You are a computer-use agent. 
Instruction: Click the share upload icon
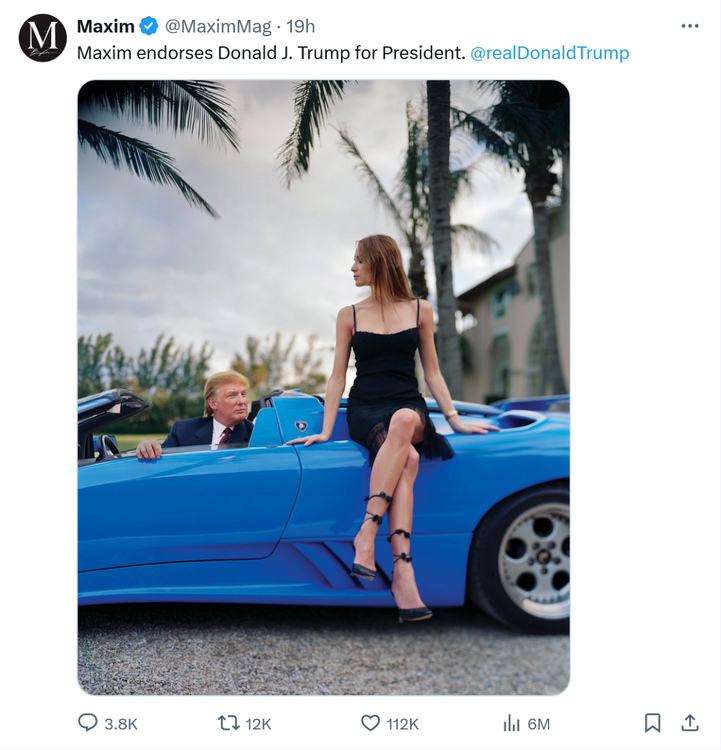690,722
